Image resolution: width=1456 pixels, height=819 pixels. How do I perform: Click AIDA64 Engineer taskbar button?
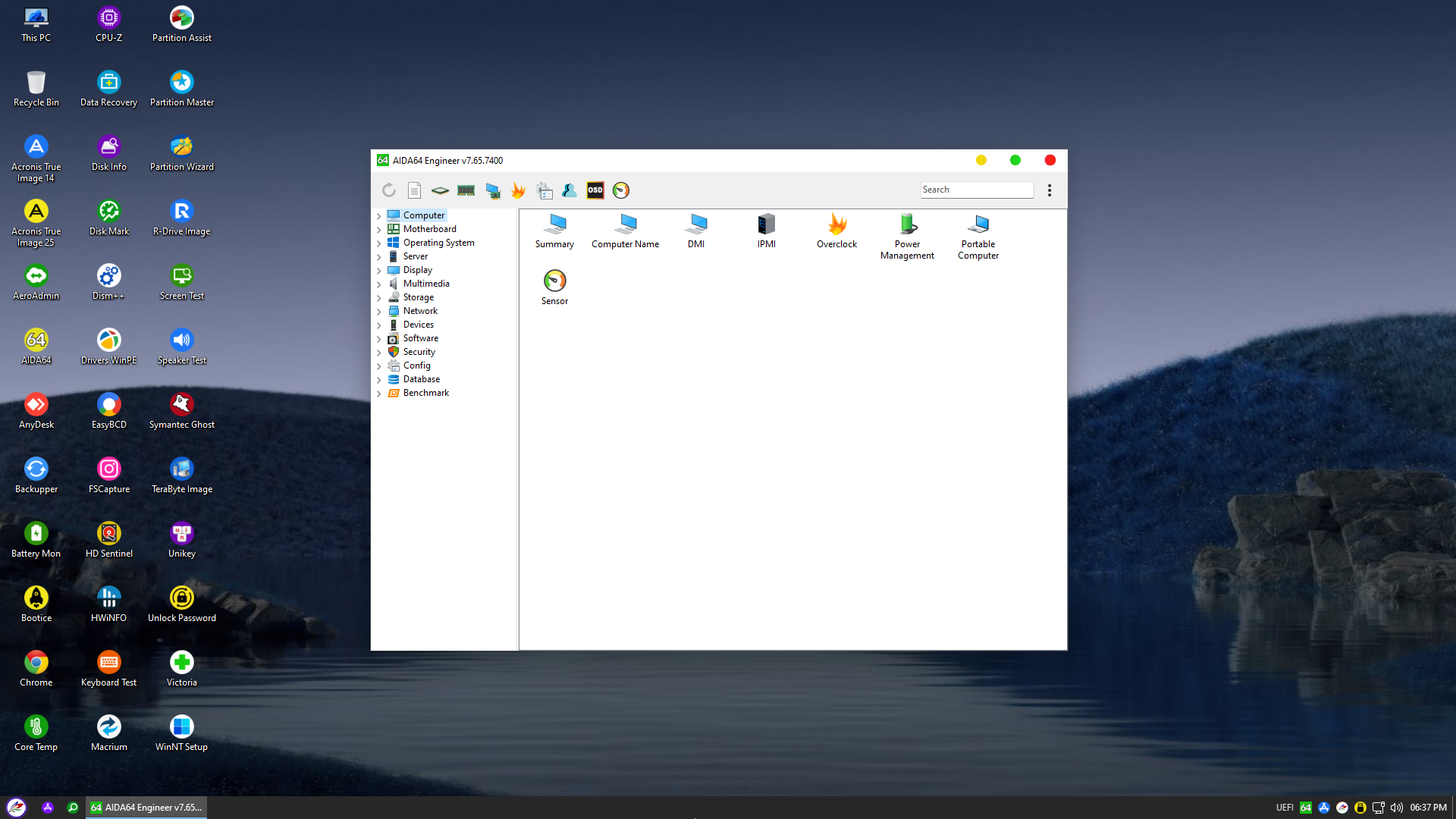click(x=146, y=808)
